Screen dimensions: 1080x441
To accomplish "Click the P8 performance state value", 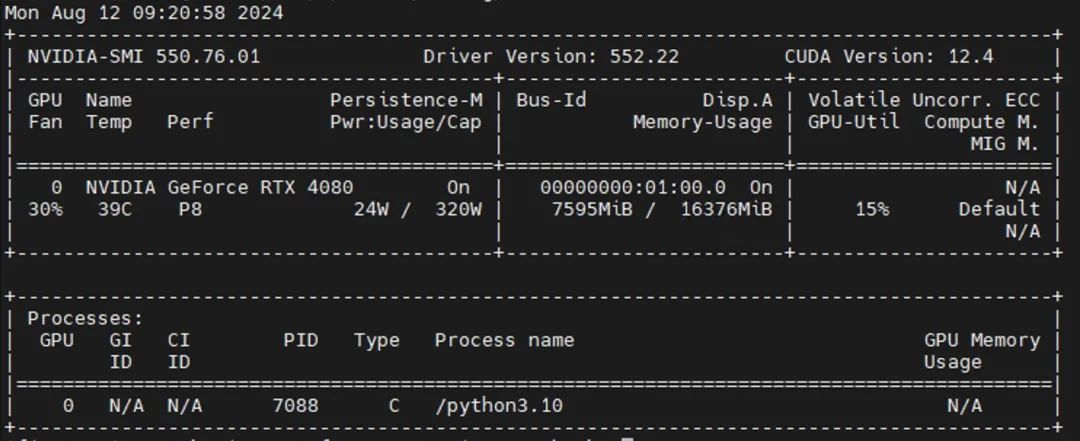I will click(x=190, y=209).
